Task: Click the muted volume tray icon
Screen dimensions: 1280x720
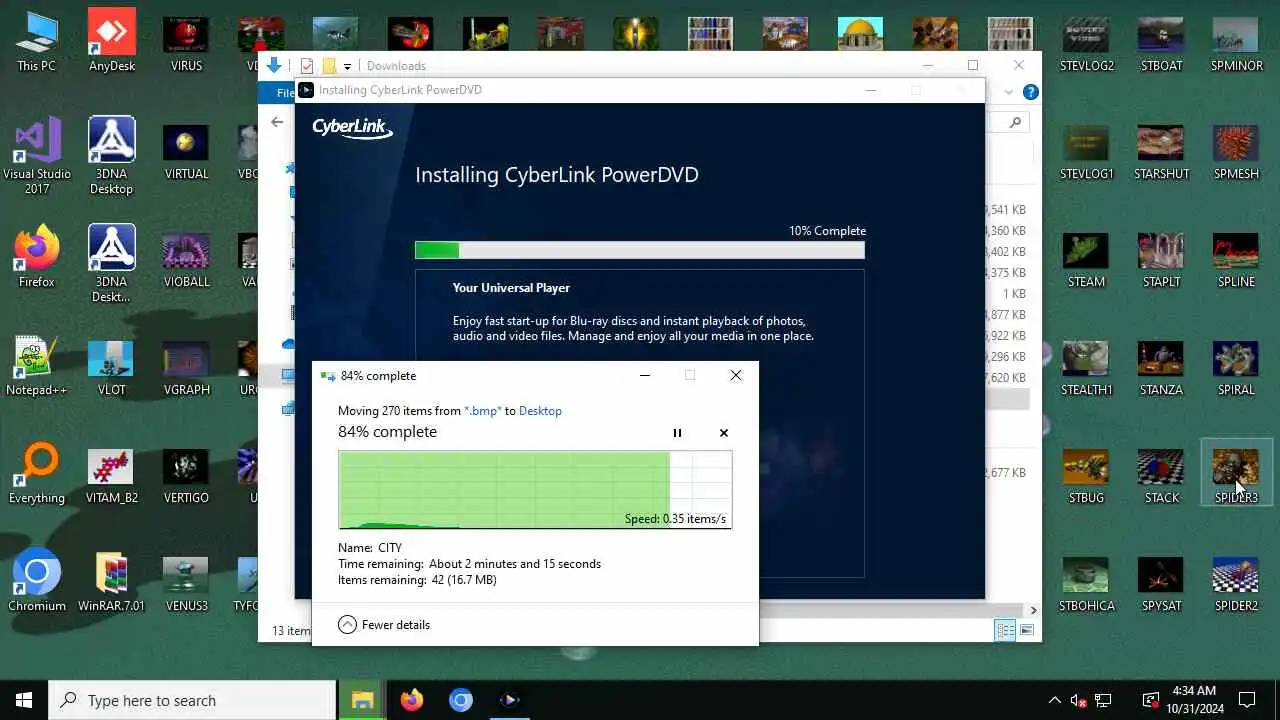Action: pos(1078,700)
